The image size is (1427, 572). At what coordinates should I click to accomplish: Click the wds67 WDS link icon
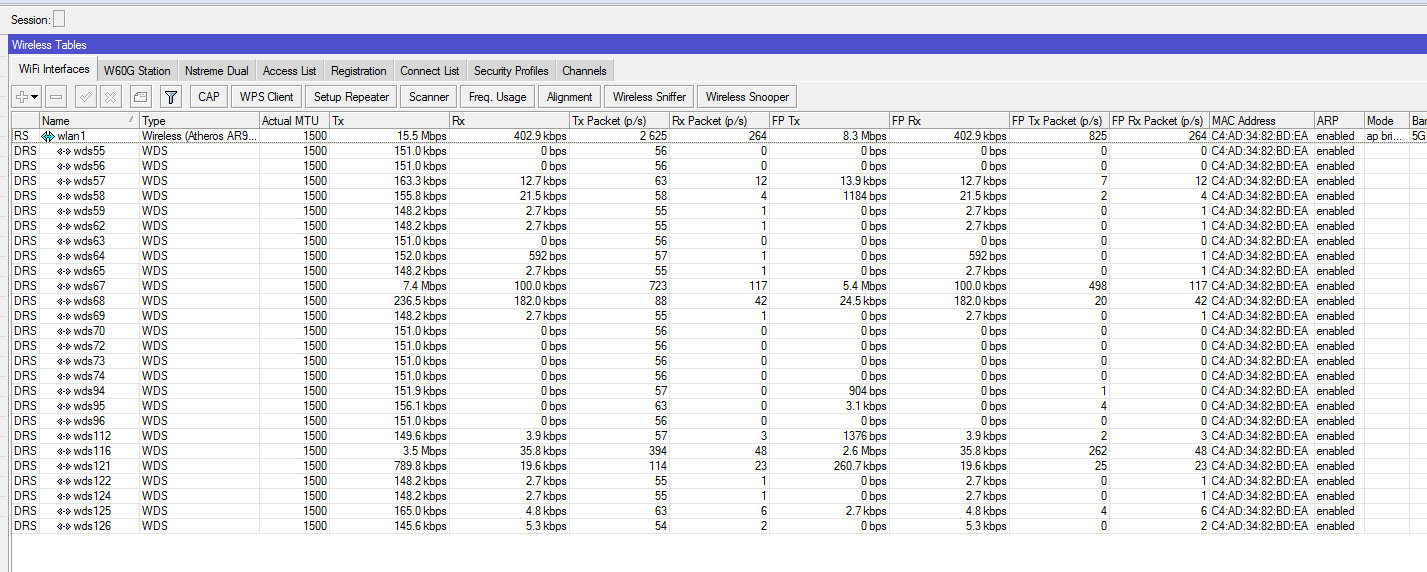click(64, 286)
